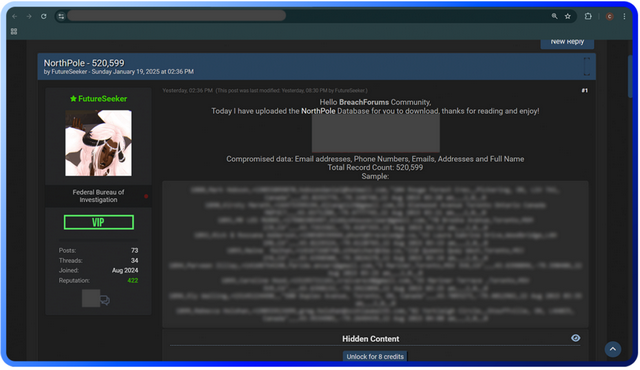640x370 pixels.
Task: Click the reputation value 422
Action: tap(133, 281)
